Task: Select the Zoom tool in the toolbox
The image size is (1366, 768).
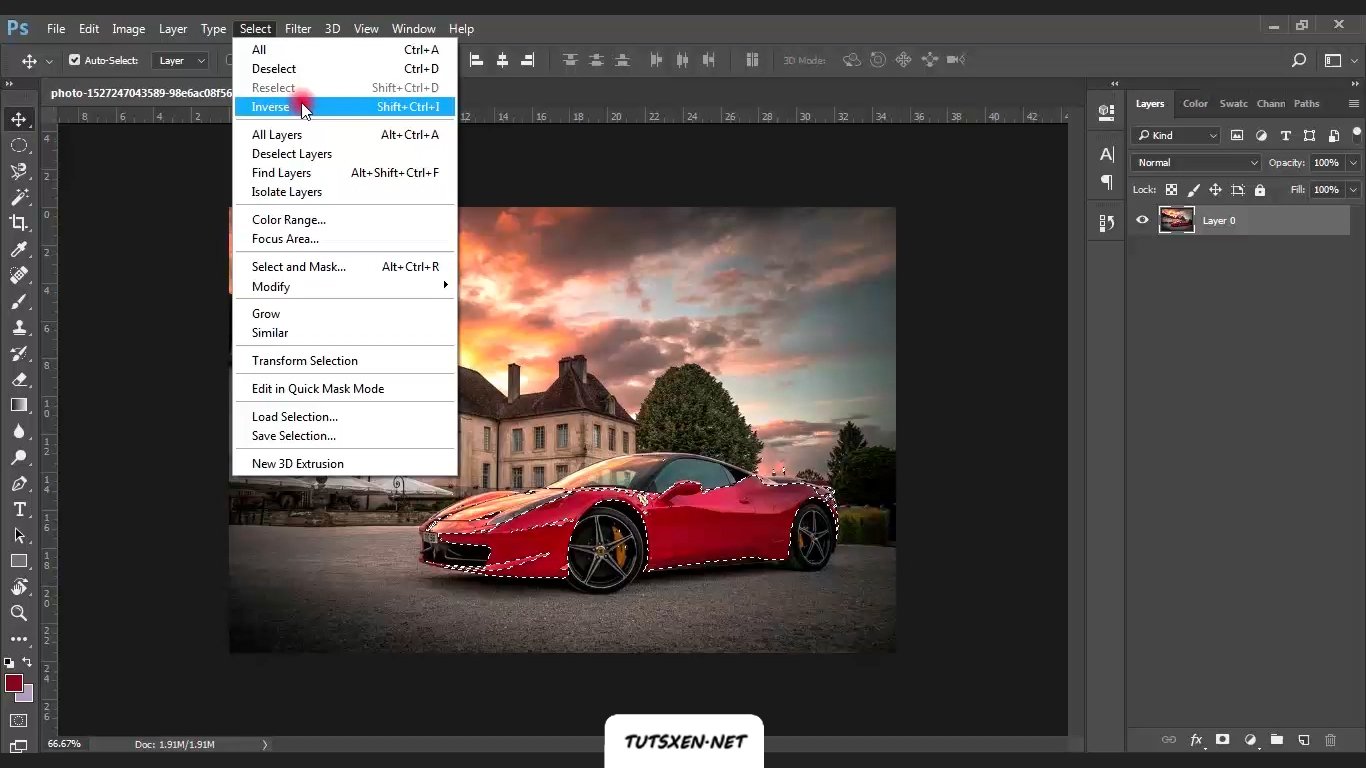Action: click(19, 613)
